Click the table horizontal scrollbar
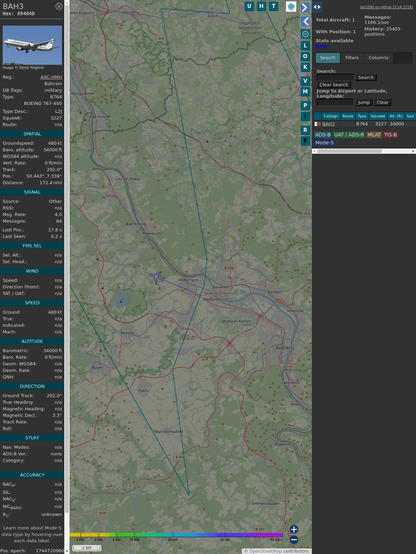Screen dimensions: 416x554 (349, 151)
